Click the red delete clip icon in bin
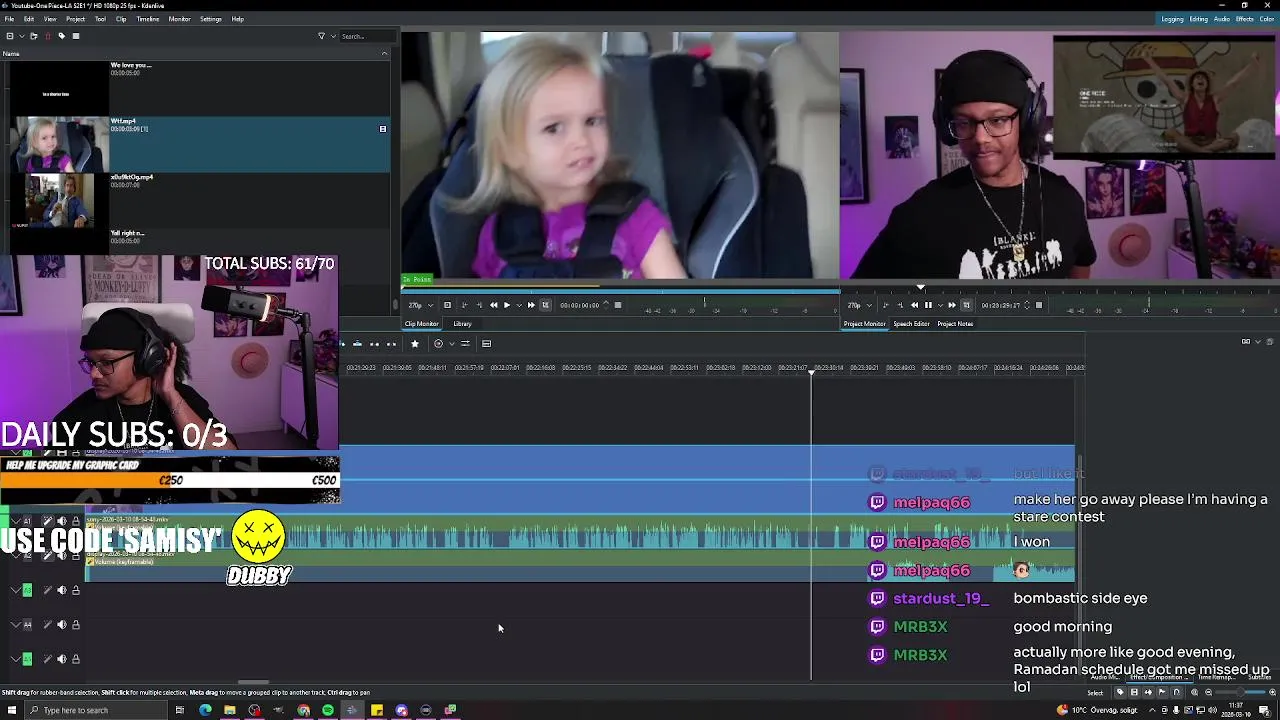Image resolution: width=1280 pixels, height=720 pixels. click(x=48, y=36)
